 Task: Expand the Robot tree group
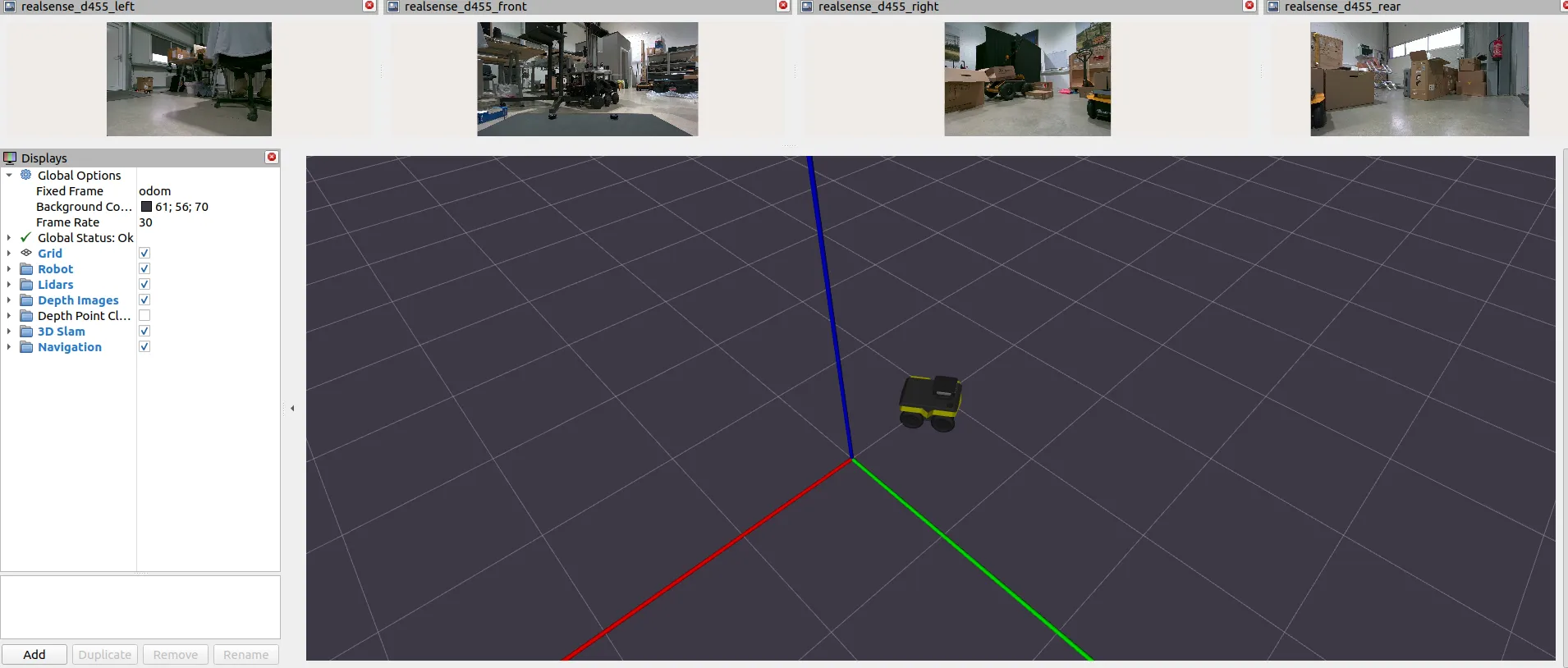(x=9, y=269)
